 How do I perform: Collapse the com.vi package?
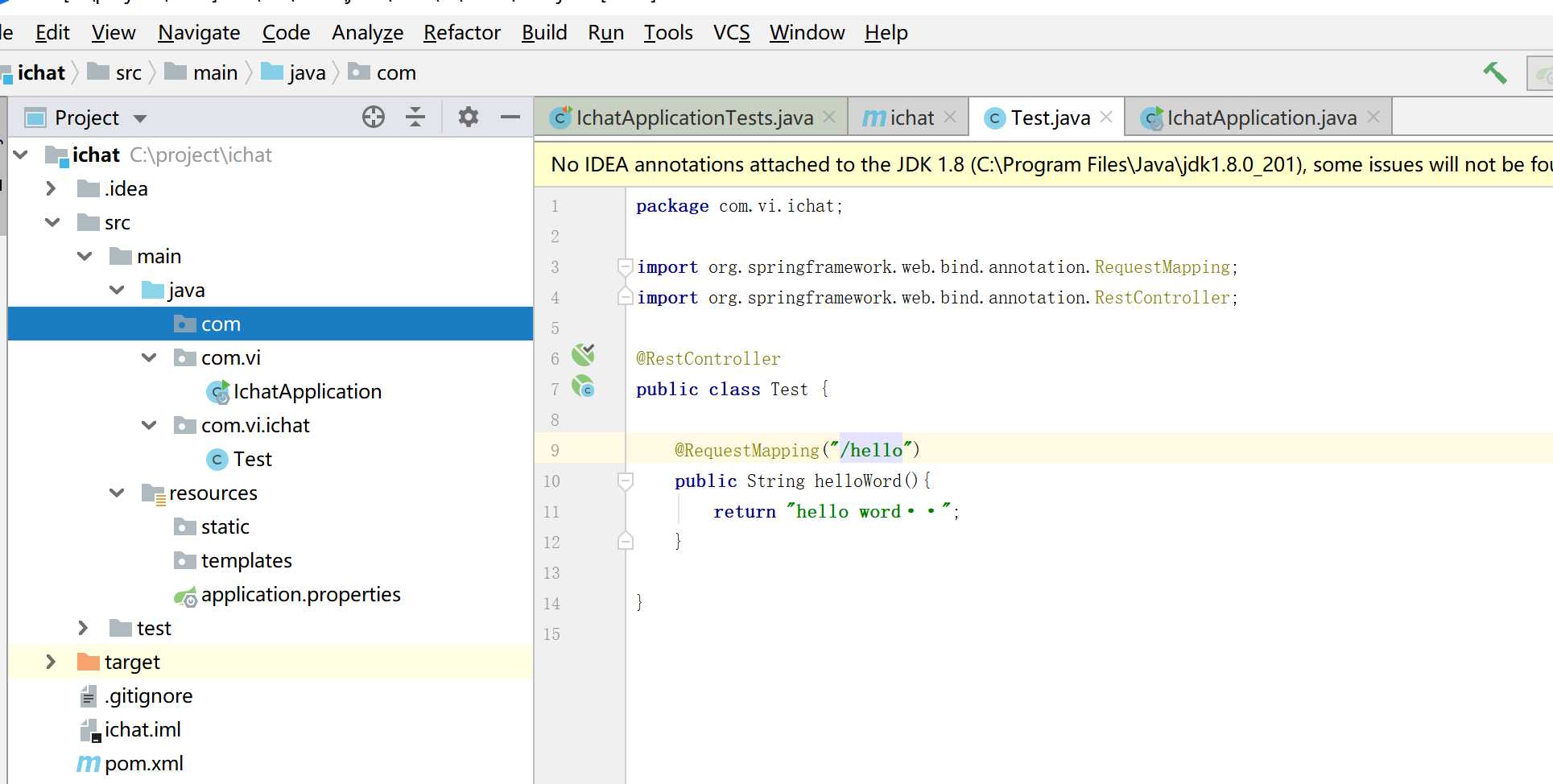click(150, 357)
